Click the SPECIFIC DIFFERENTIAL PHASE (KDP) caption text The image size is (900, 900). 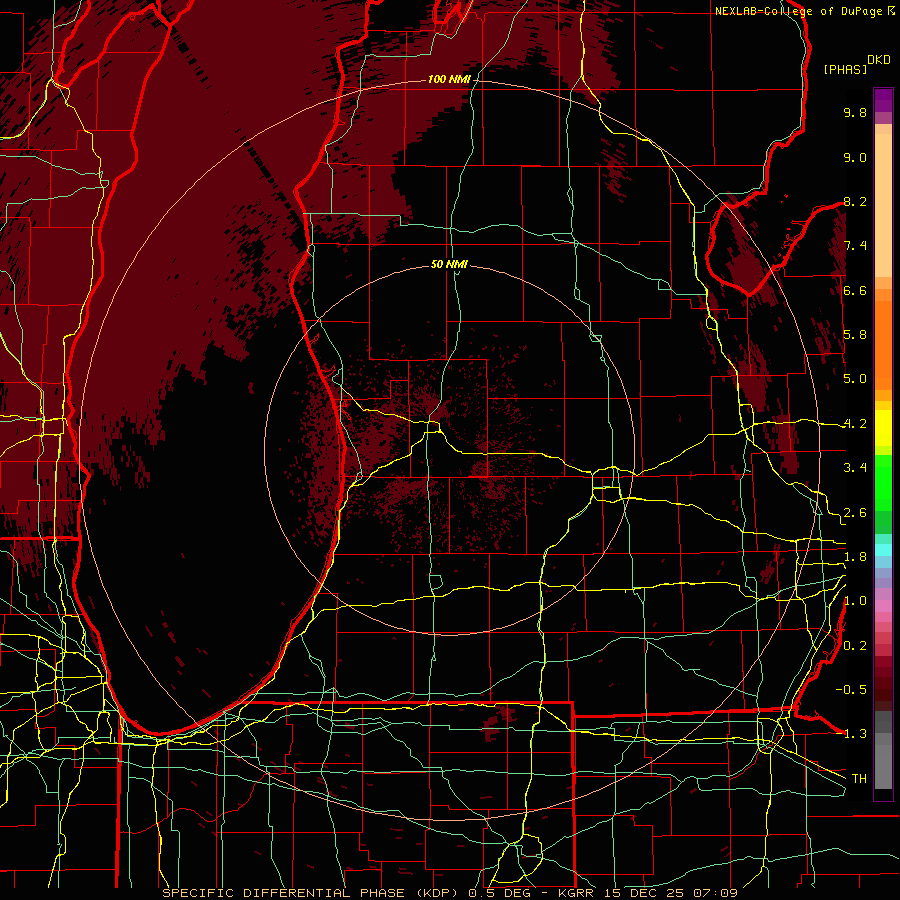312,893
